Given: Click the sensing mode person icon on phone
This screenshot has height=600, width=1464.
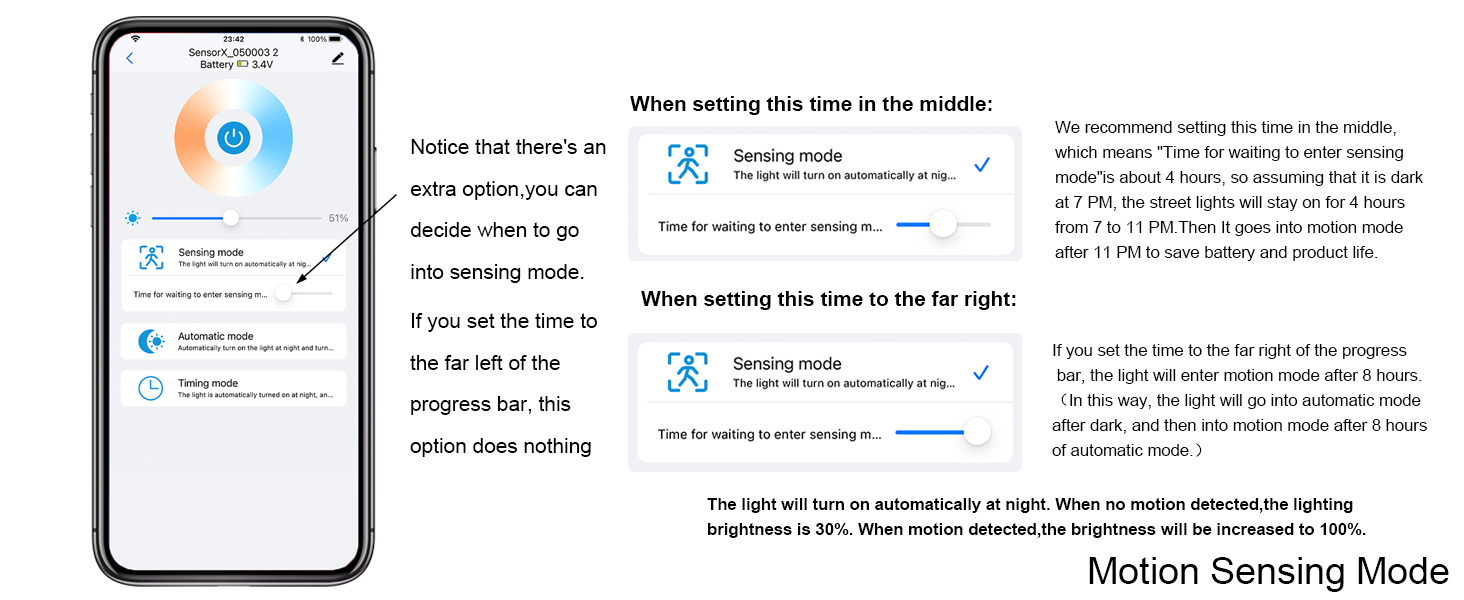Looking at the screenshot, I should [152, 257].
